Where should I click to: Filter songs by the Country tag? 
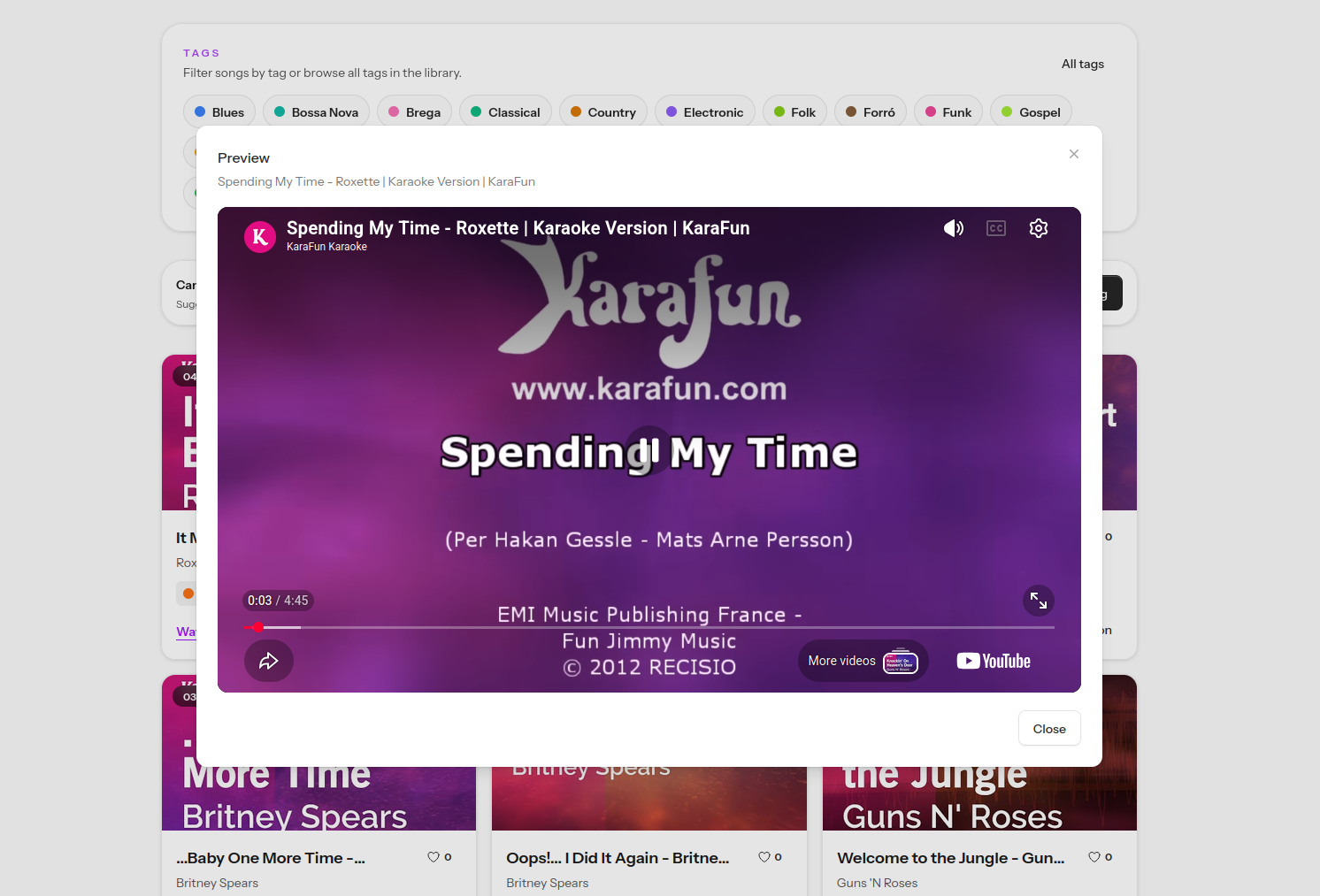[x=603, y=112]
